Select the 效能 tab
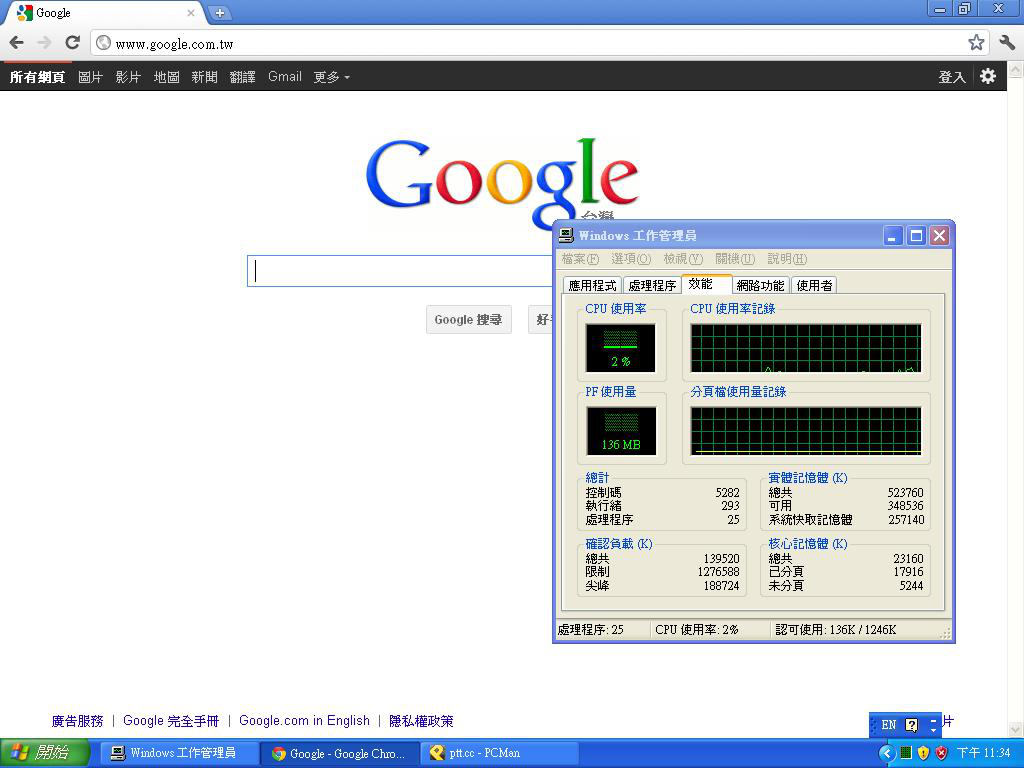Image resolution: width=1024 pixels, height=768 pixels. point(705,283)
